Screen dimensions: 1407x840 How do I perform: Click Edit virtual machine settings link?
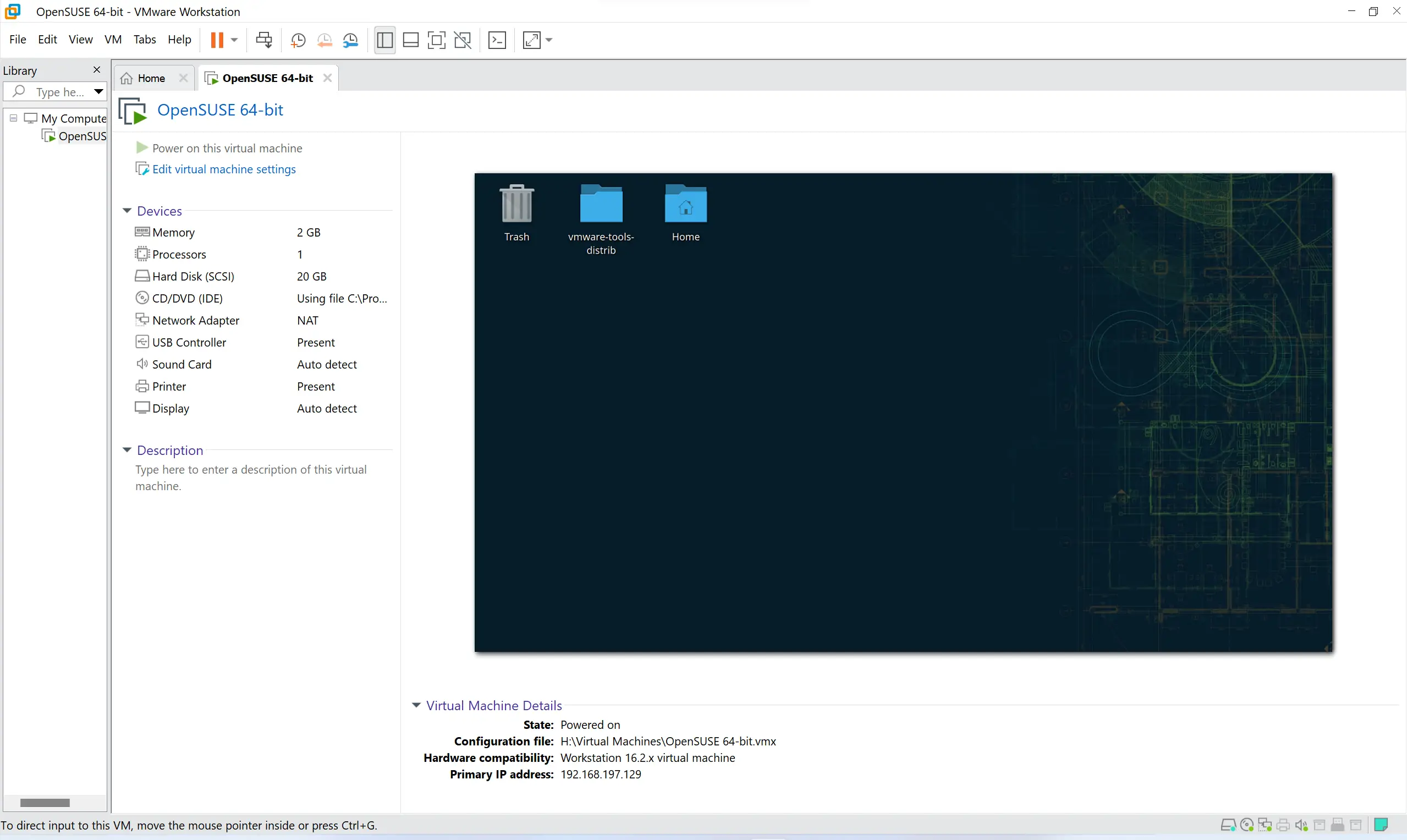[223, 169]
